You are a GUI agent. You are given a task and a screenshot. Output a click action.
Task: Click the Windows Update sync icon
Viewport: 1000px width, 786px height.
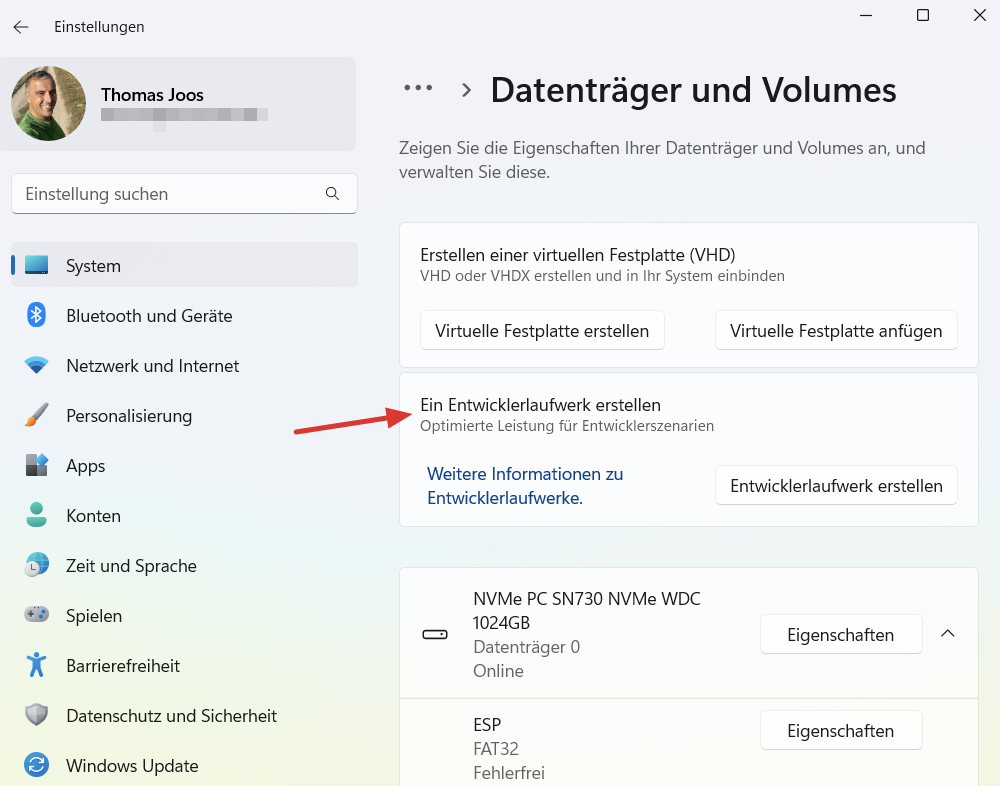[37, 766]
